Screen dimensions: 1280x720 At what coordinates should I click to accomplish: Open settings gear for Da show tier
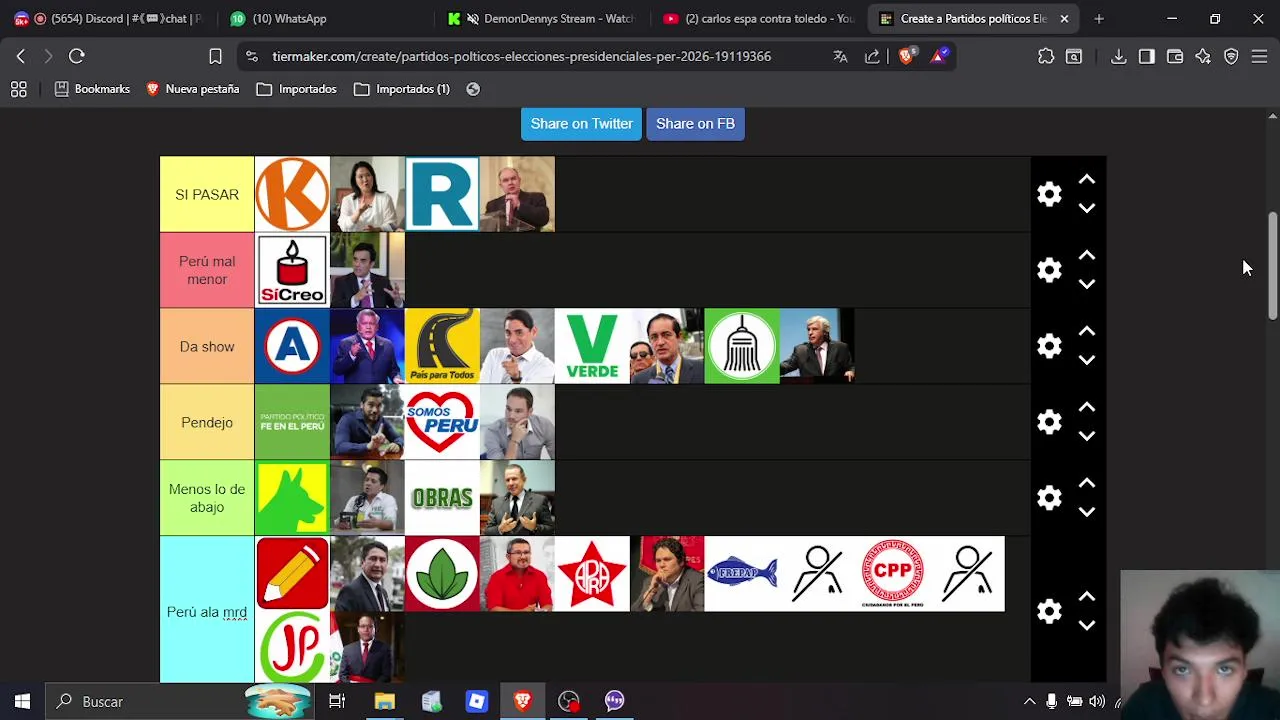click(1049, 346)
